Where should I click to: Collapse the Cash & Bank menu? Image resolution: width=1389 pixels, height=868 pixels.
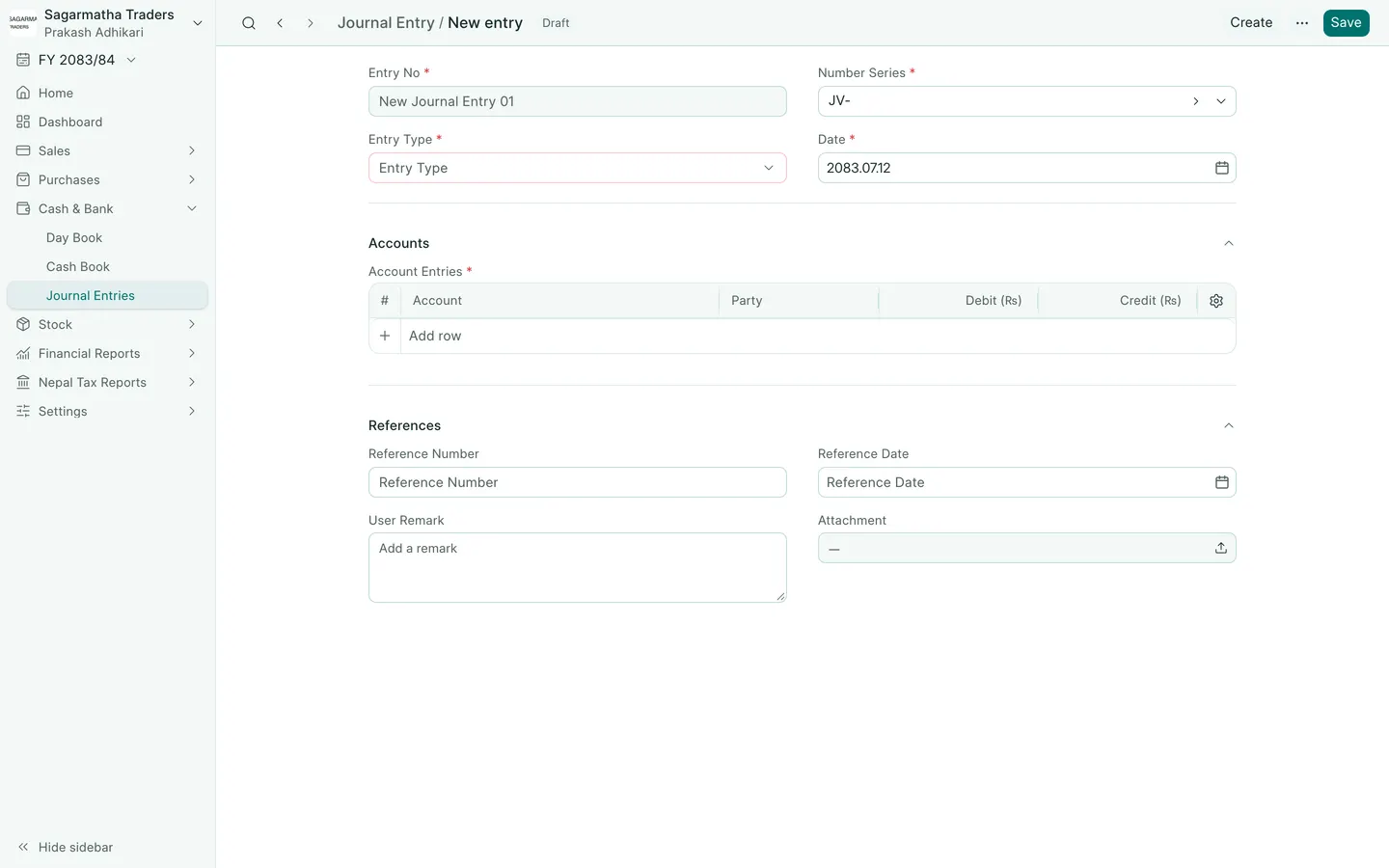pos(107,208)
